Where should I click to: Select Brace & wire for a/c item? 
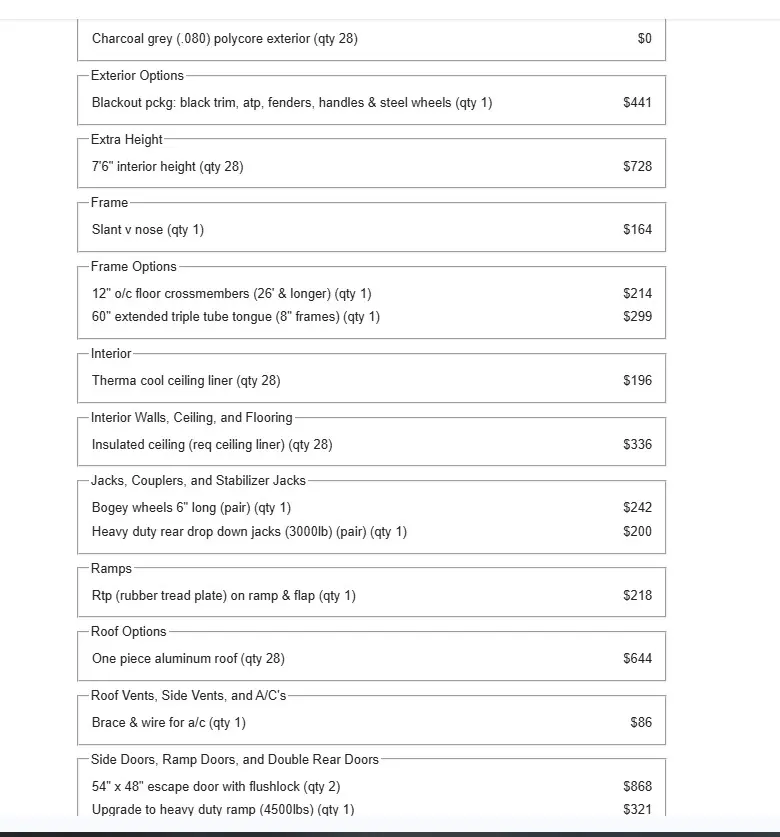(x=169, y=723)
